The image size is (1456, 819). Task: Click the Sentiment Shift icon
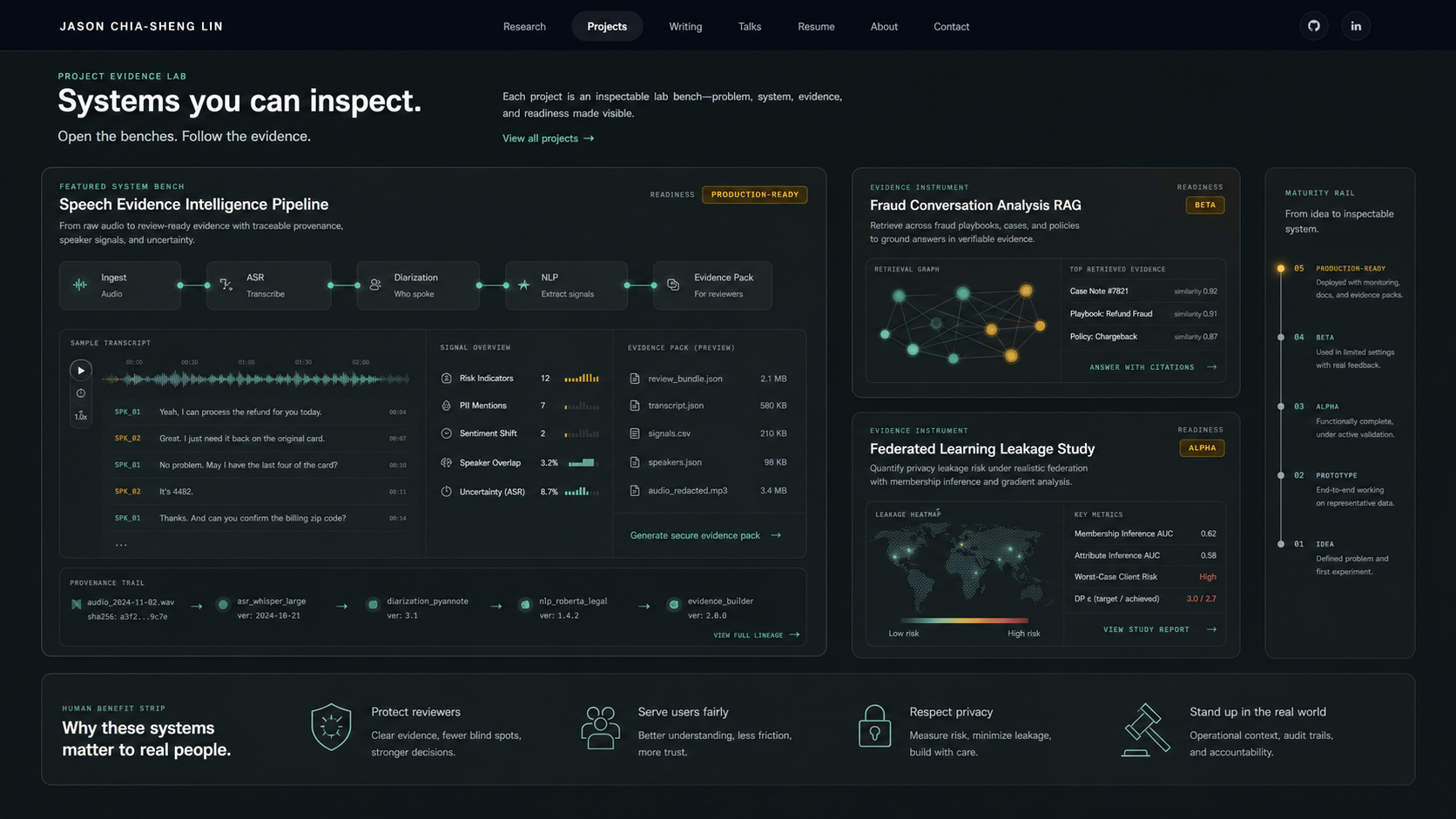[x=447, y=433]
